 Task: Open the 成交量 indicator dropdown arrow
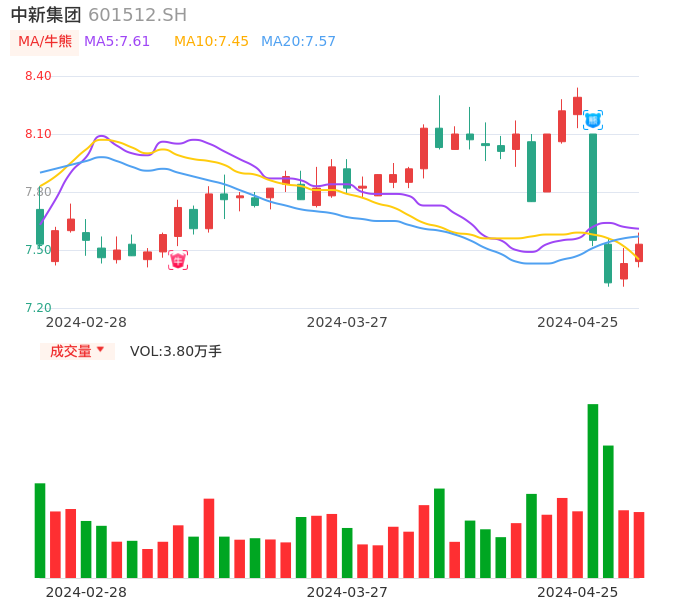point(100,350)
